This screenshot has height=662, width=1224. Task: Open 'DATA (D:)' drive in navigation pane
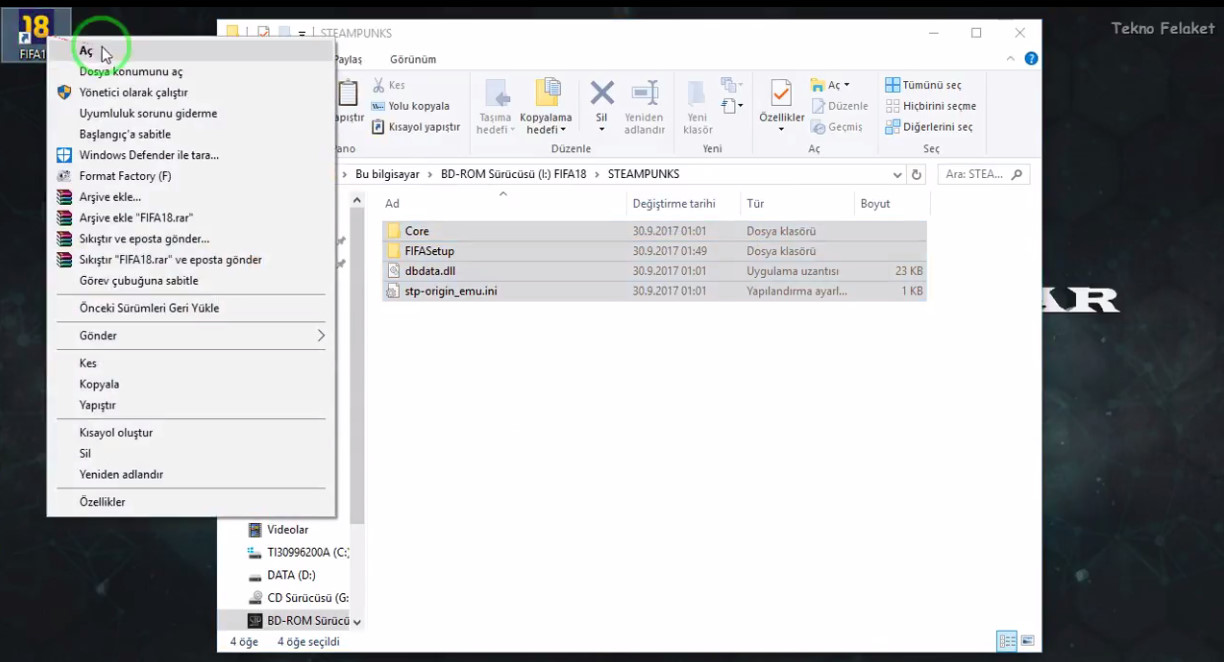tap(281, 575)
